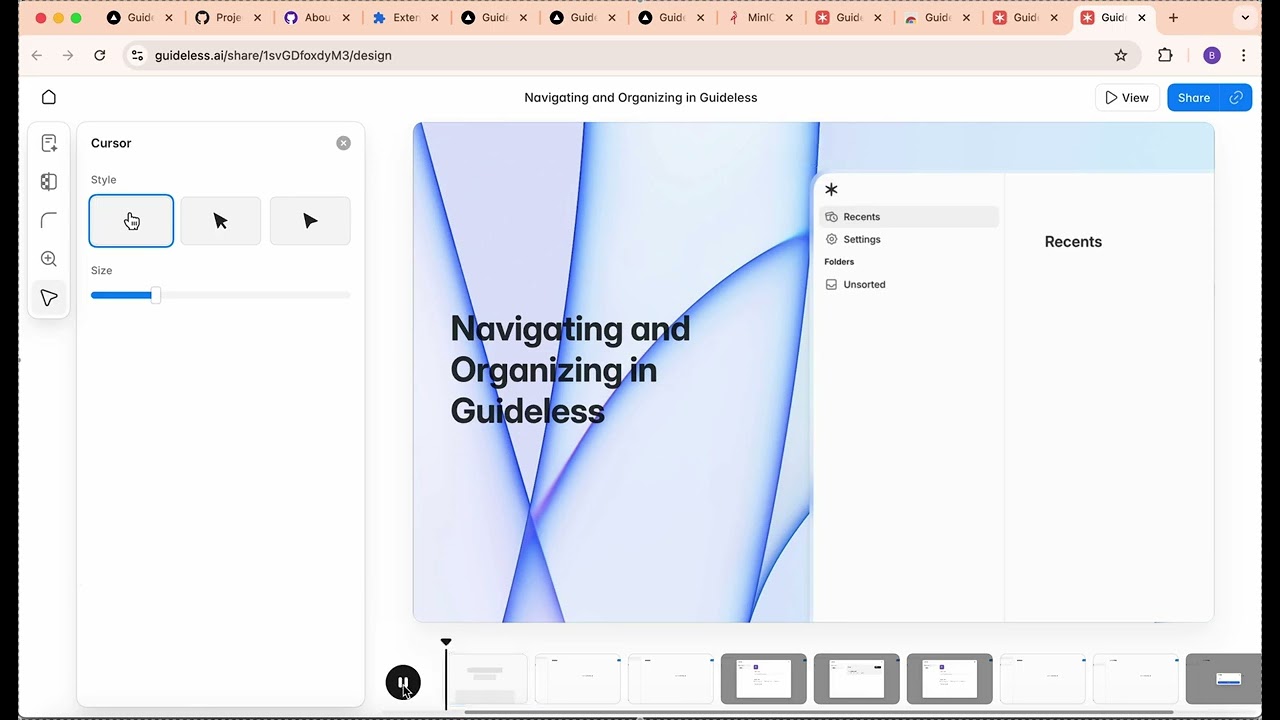Switch to the Exten tab
The image size is (1280, 720).
tap(405, 18)
